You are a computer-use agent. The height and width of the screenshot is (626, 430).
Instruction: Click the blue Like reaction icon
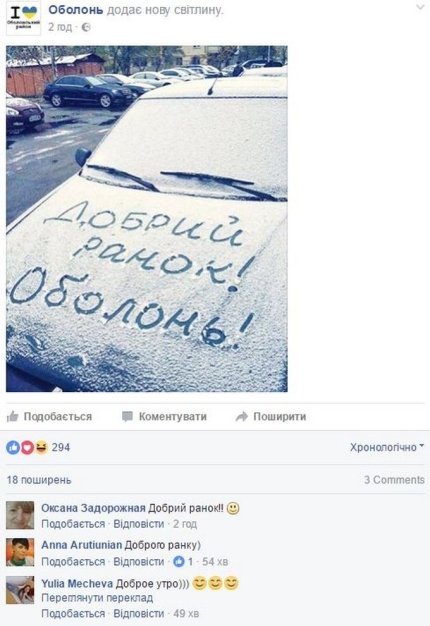[x=13, y=448]
